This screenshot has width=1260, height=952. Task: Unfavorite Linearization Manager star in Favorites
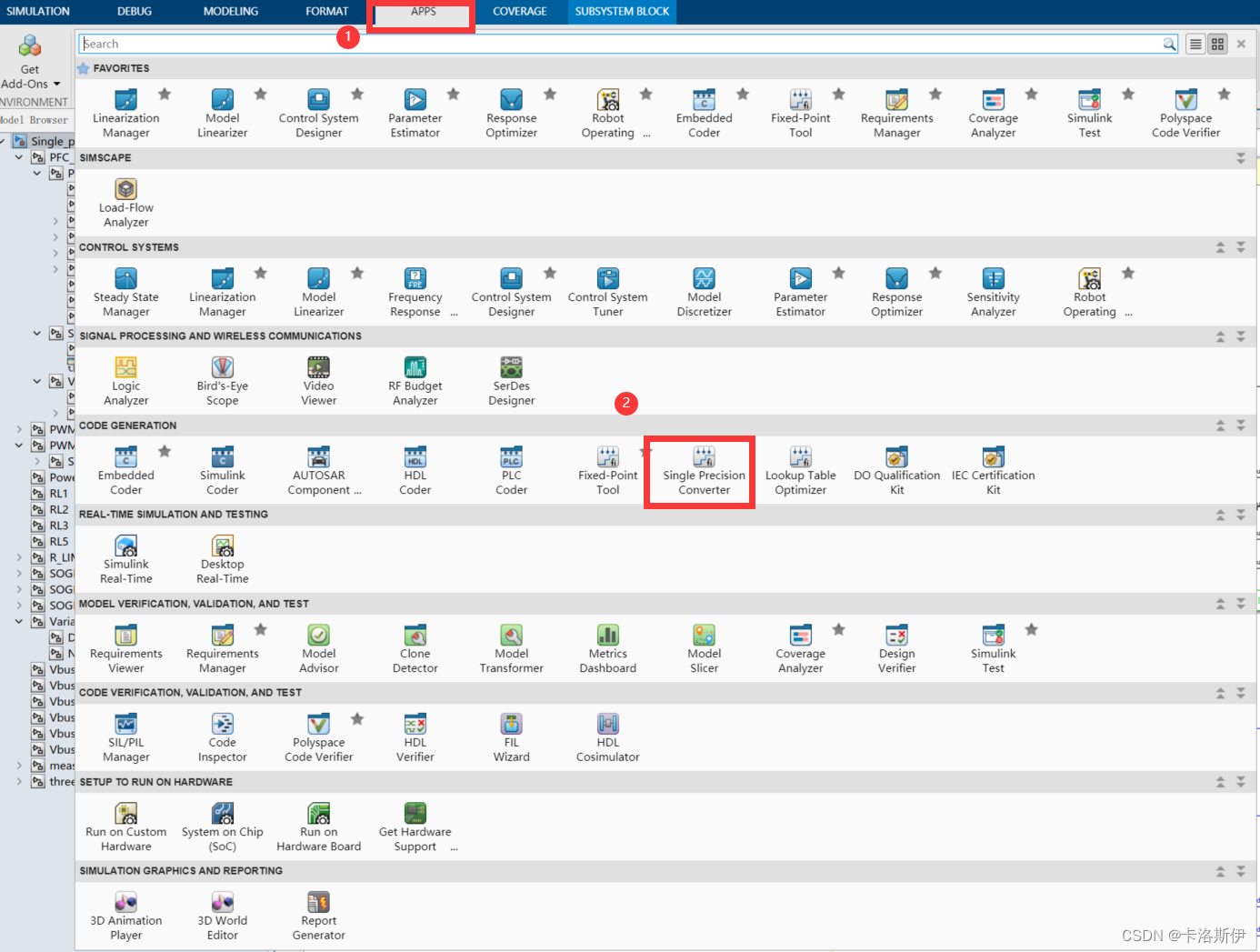pos(165,94)
